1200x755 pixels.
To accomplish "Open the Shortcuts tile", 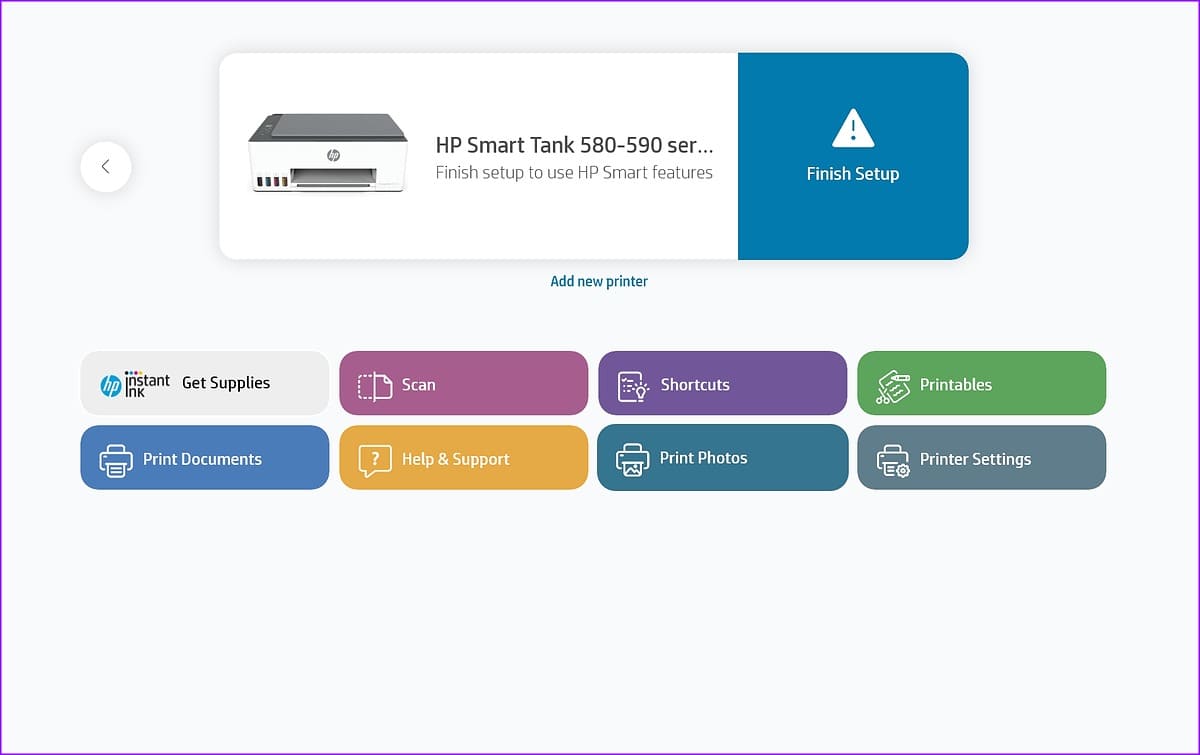I will pos(723,383).
